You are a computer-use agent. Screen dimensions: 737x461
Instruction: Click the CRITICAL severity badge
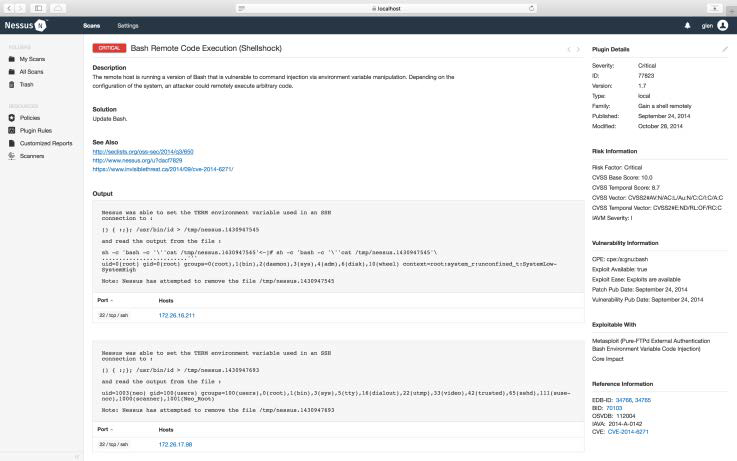109,48
